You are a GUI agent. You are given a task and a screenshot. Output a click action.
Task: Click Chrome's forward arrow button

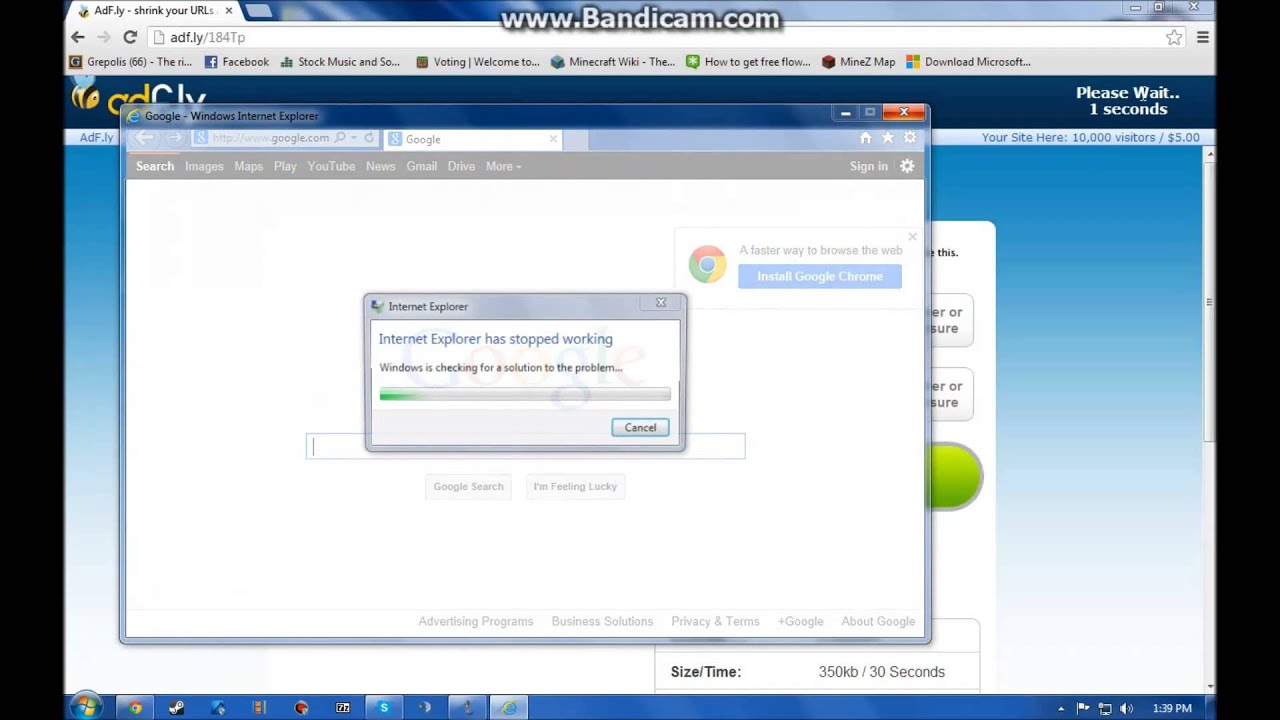[x=104, y=37]
